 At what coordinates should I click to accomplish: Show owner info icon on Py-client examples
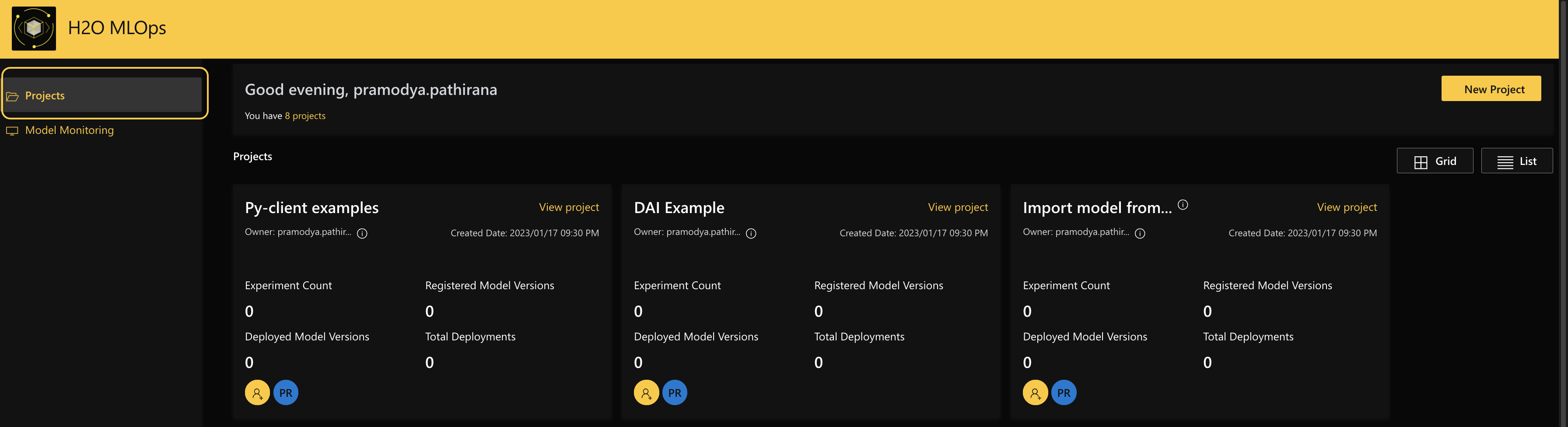[x=362, y=234]
